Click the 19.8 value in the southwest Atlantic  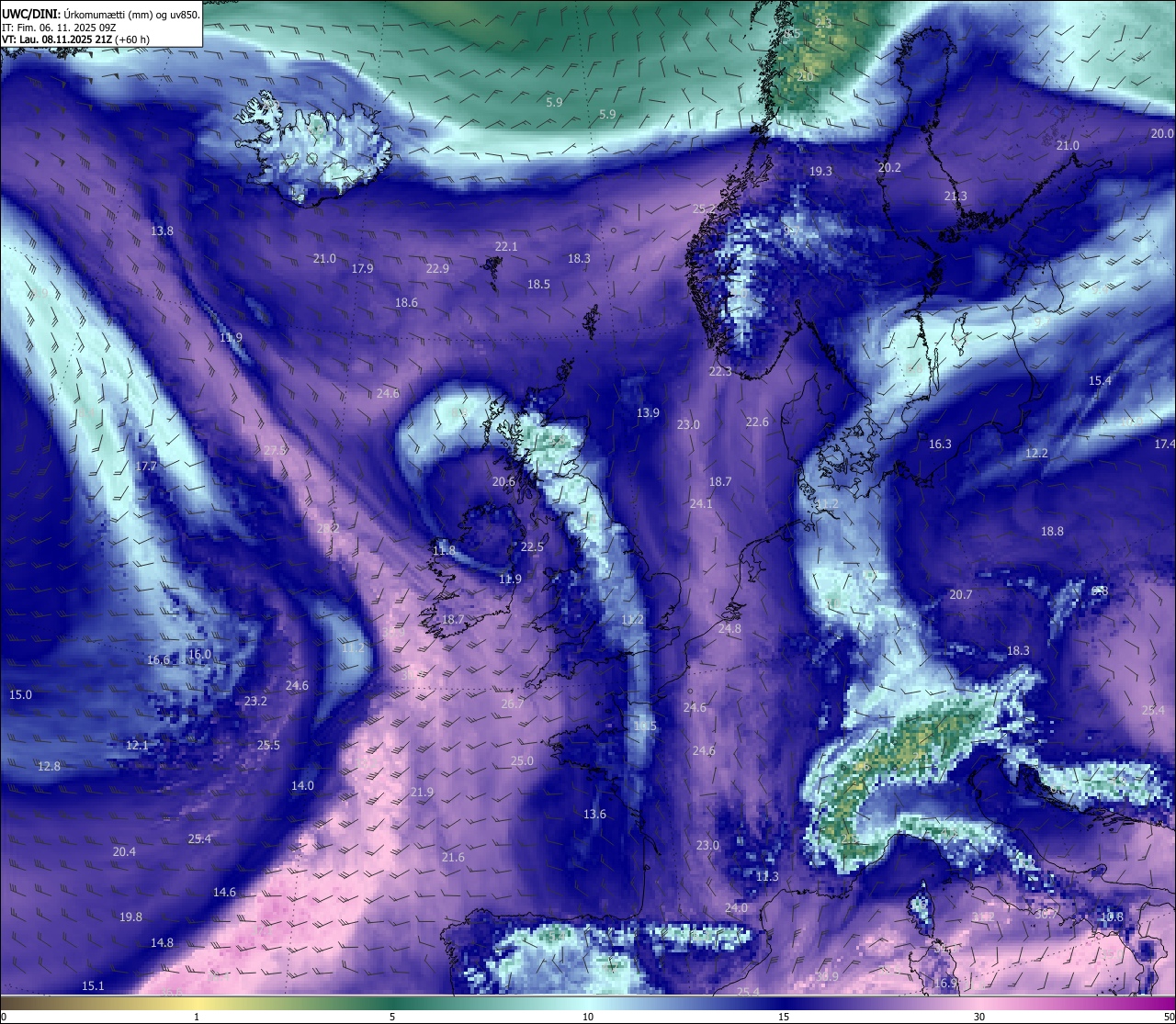click(x=130, y=917)
